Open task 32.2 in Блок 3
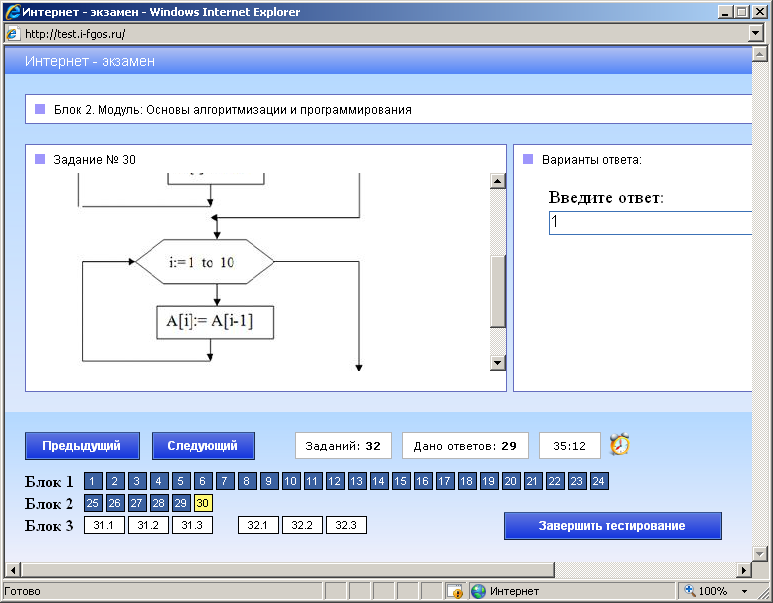This screenshot has width=773, height=603. 302,525
